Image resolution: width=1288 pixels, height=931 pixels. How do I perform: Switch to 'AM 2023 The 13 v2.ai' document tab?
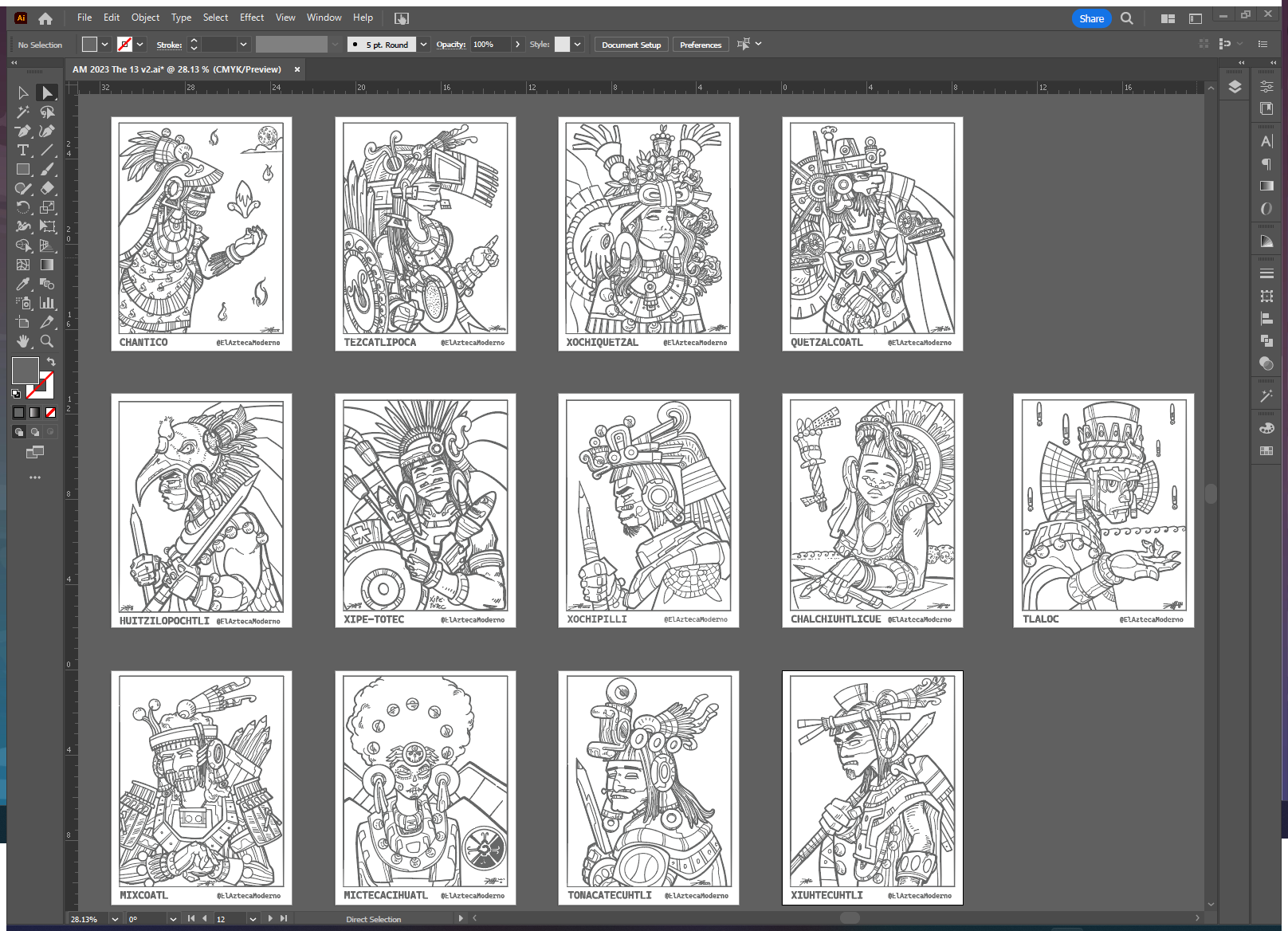[x=177, y=69]
